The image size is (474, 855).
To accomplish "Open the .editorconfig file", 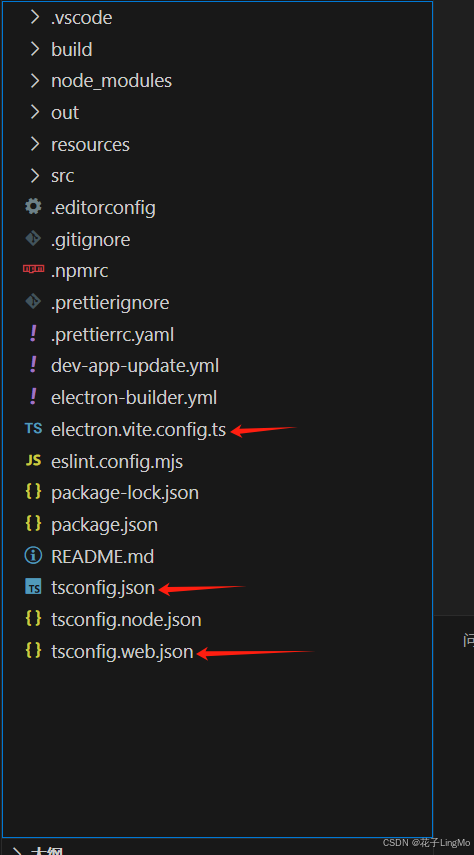I will [103, 207].
